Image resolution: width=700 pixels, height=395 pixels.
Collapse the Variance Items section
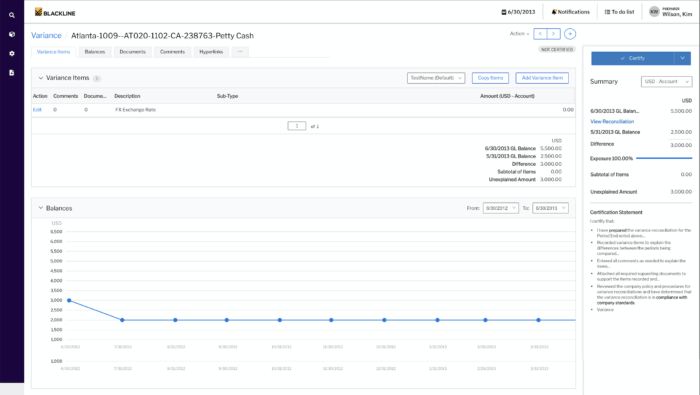pos(41,78)
